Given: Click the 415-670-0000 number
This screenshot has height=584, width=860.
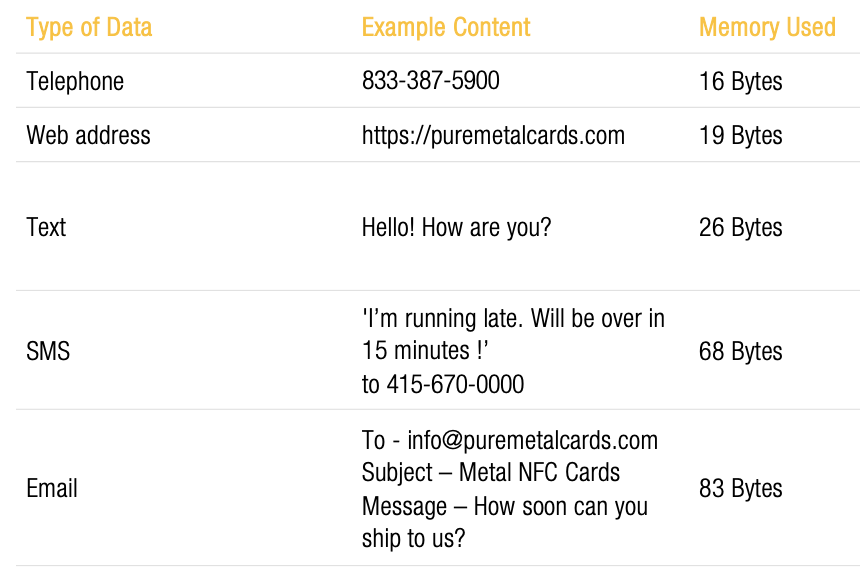Looking at the screenshot, I should click(x=455, y=384).
